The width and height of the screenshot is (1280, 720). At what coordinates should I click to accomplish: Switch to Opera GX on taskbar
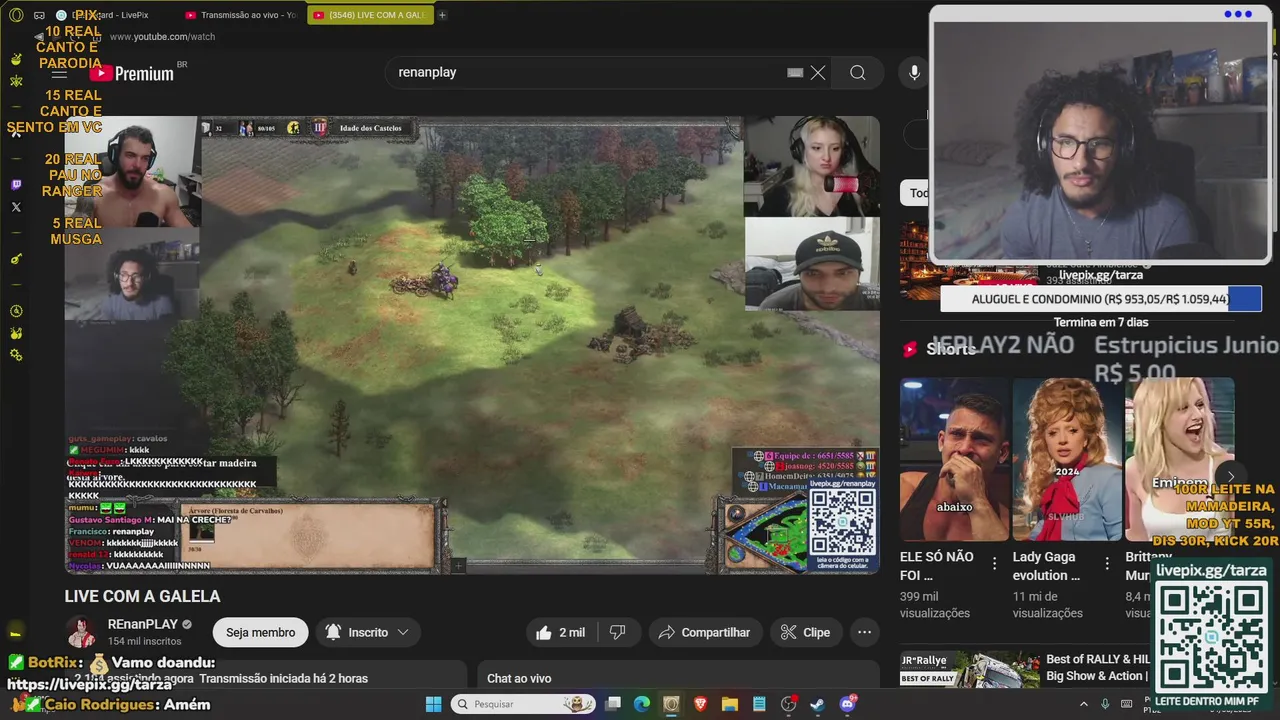point(671,704)
